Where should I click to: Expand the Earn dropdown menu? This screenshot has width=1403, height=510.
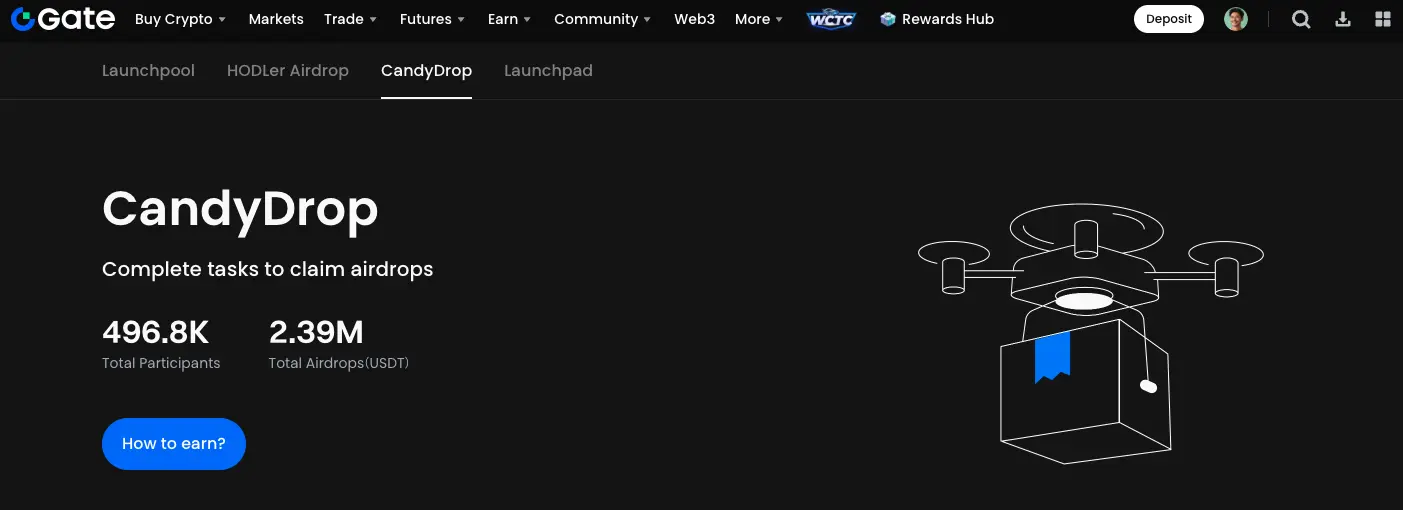click(x=509, y=19)
